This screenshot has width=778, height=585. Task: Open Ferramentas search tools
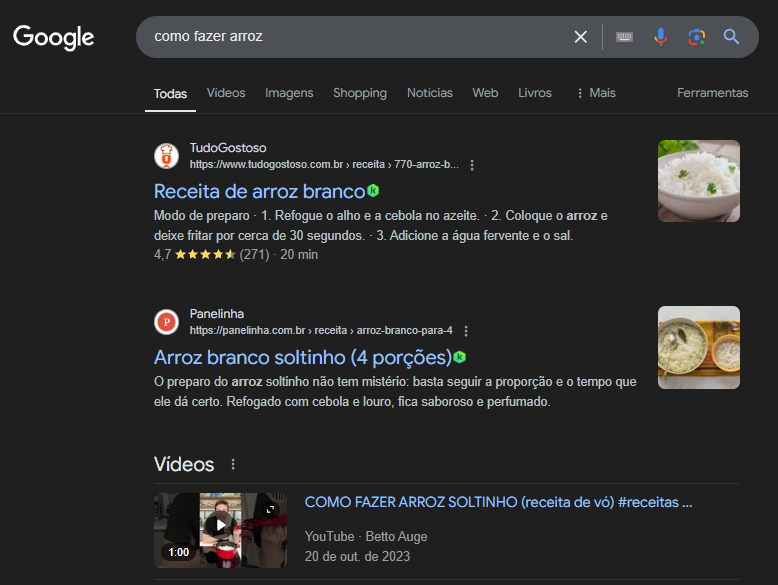713,93
